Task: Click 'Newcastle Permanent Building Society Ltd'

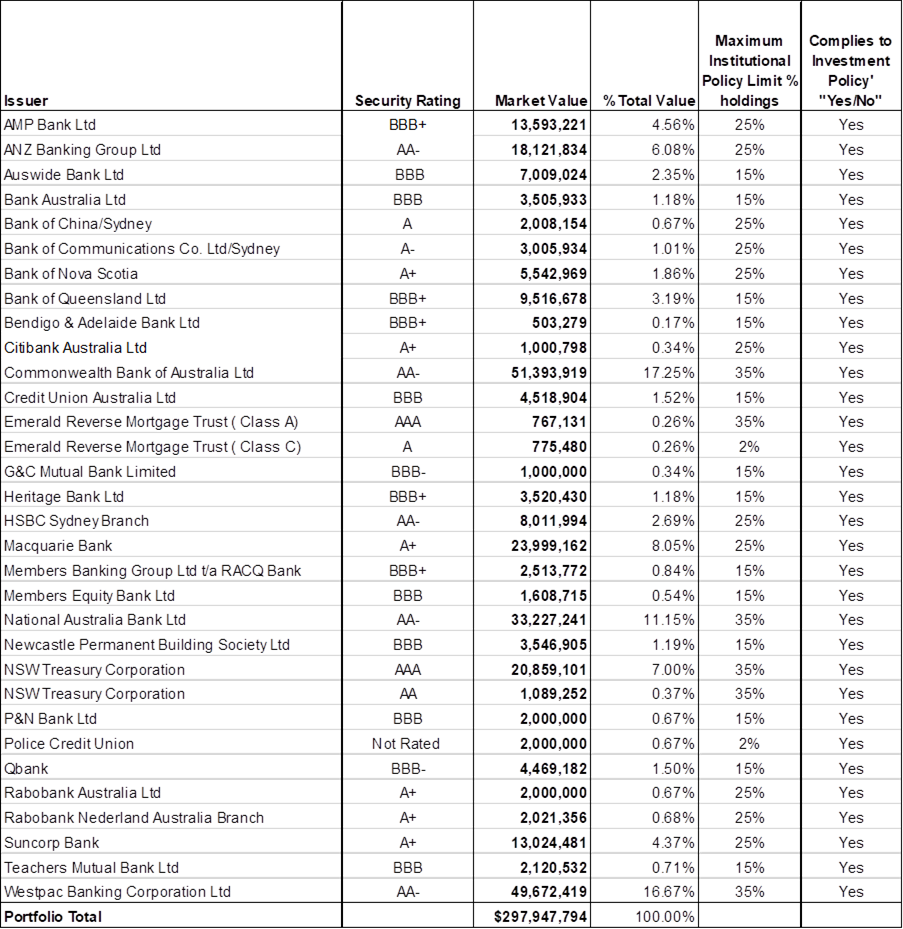Action: click(147, 645)
